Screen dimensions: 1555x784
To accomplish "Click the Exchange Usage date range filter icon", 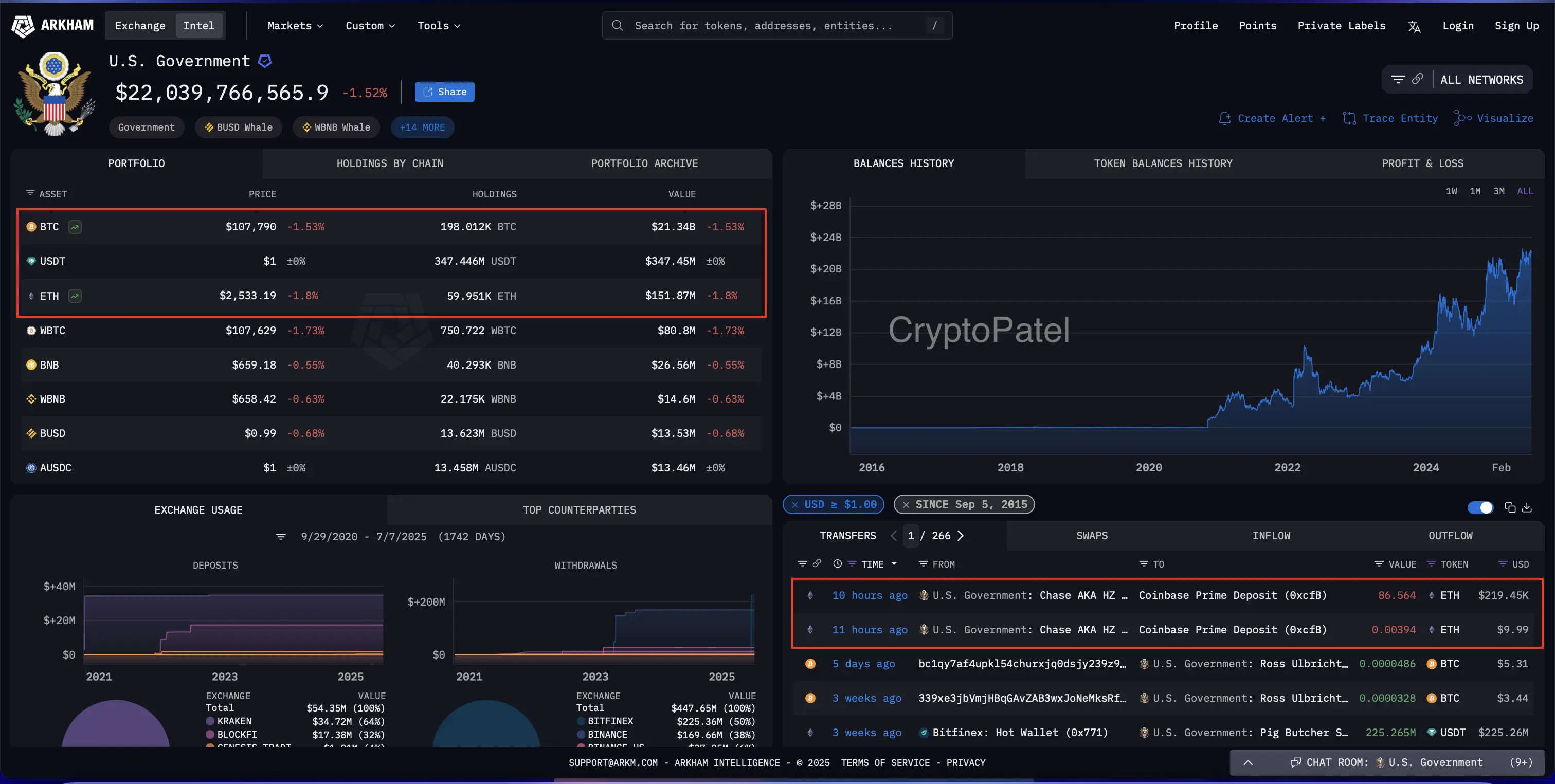I will 281,537.
